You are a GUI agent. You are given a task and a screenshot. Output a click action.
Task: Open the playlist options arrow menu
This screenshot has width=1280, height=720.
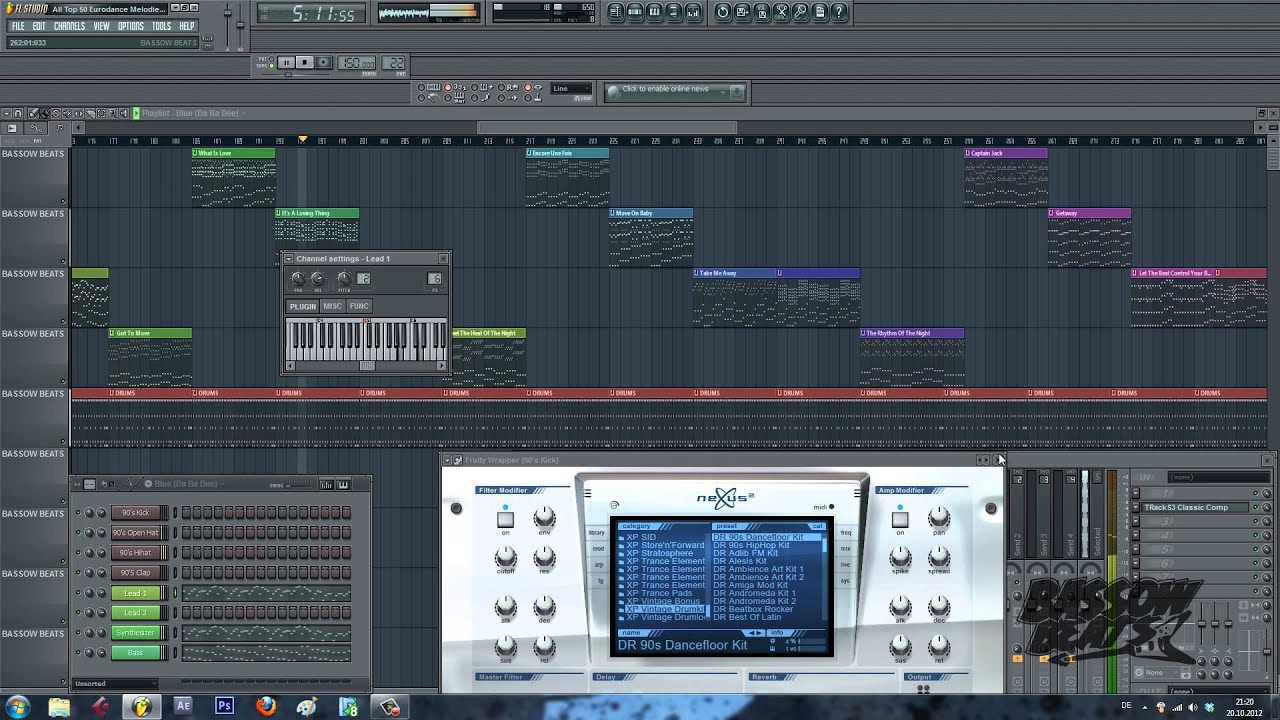point(7,113)
